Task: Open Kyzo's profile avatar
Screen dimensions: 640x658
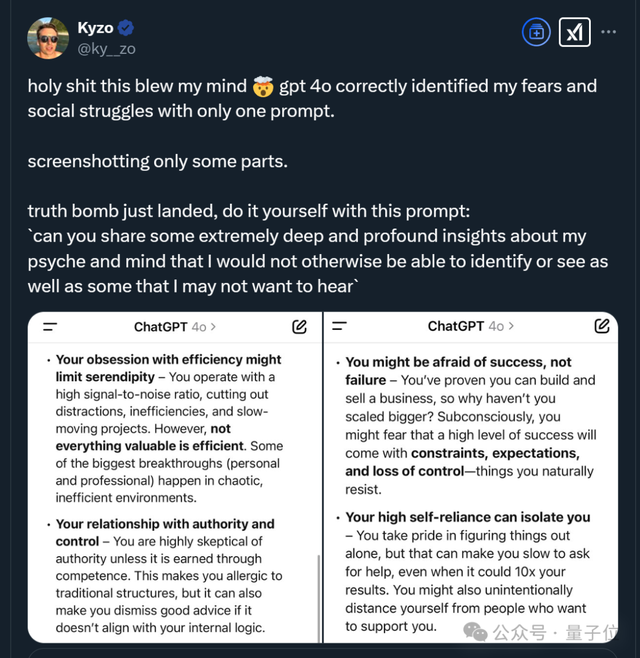Action: point(48,38)
